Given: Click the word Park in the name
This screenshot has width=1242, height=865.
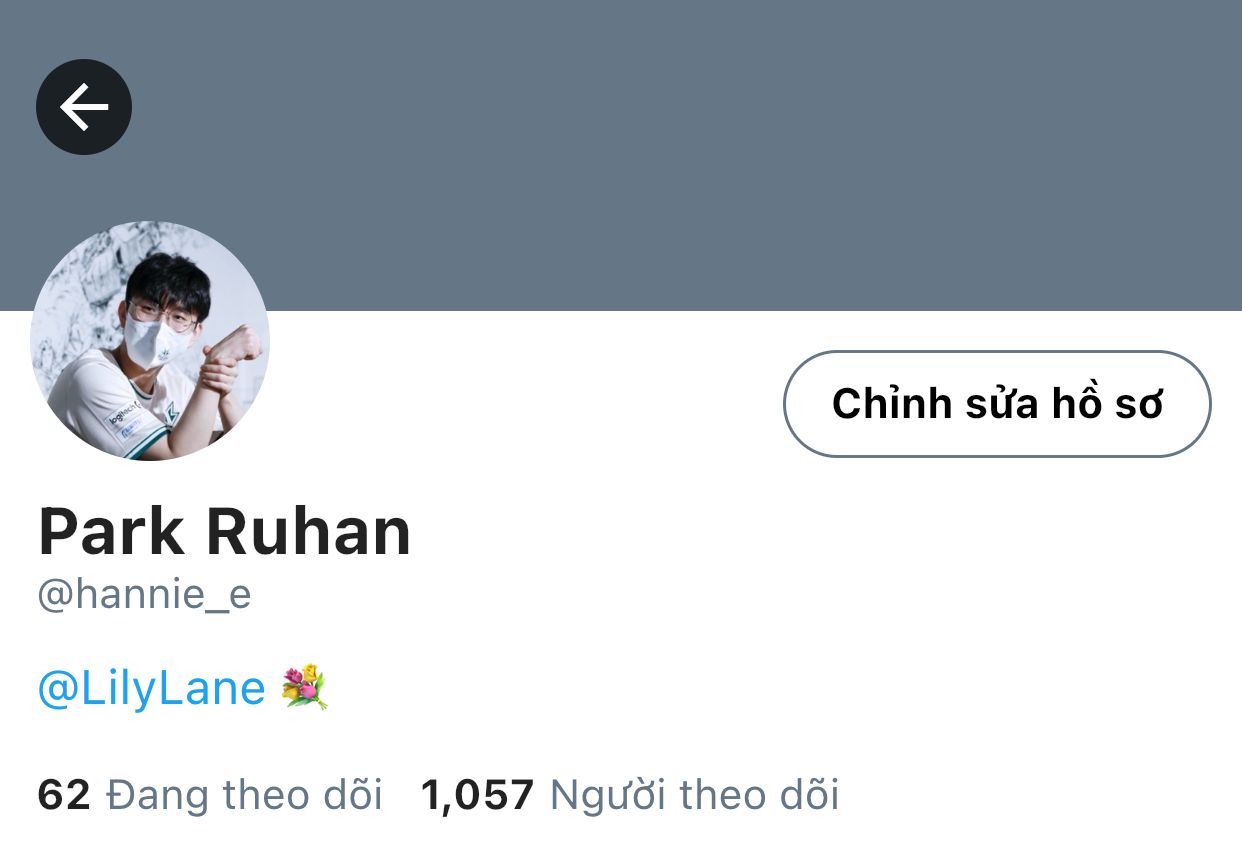Looking at the screenshot, I should point(111,531).
